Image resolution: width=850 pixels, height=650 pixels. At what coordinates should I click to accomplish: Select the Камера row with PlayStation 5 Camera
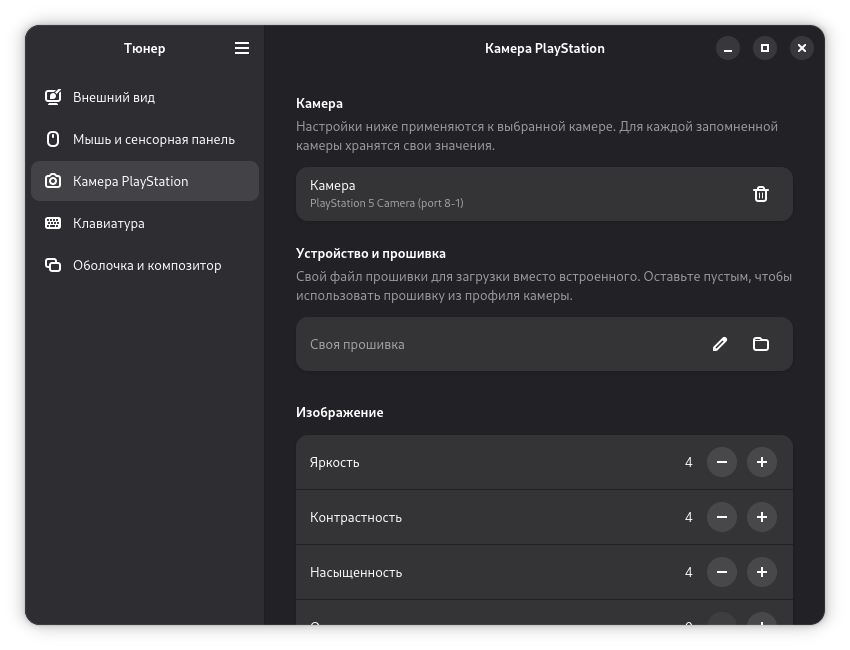coord(544,194)
